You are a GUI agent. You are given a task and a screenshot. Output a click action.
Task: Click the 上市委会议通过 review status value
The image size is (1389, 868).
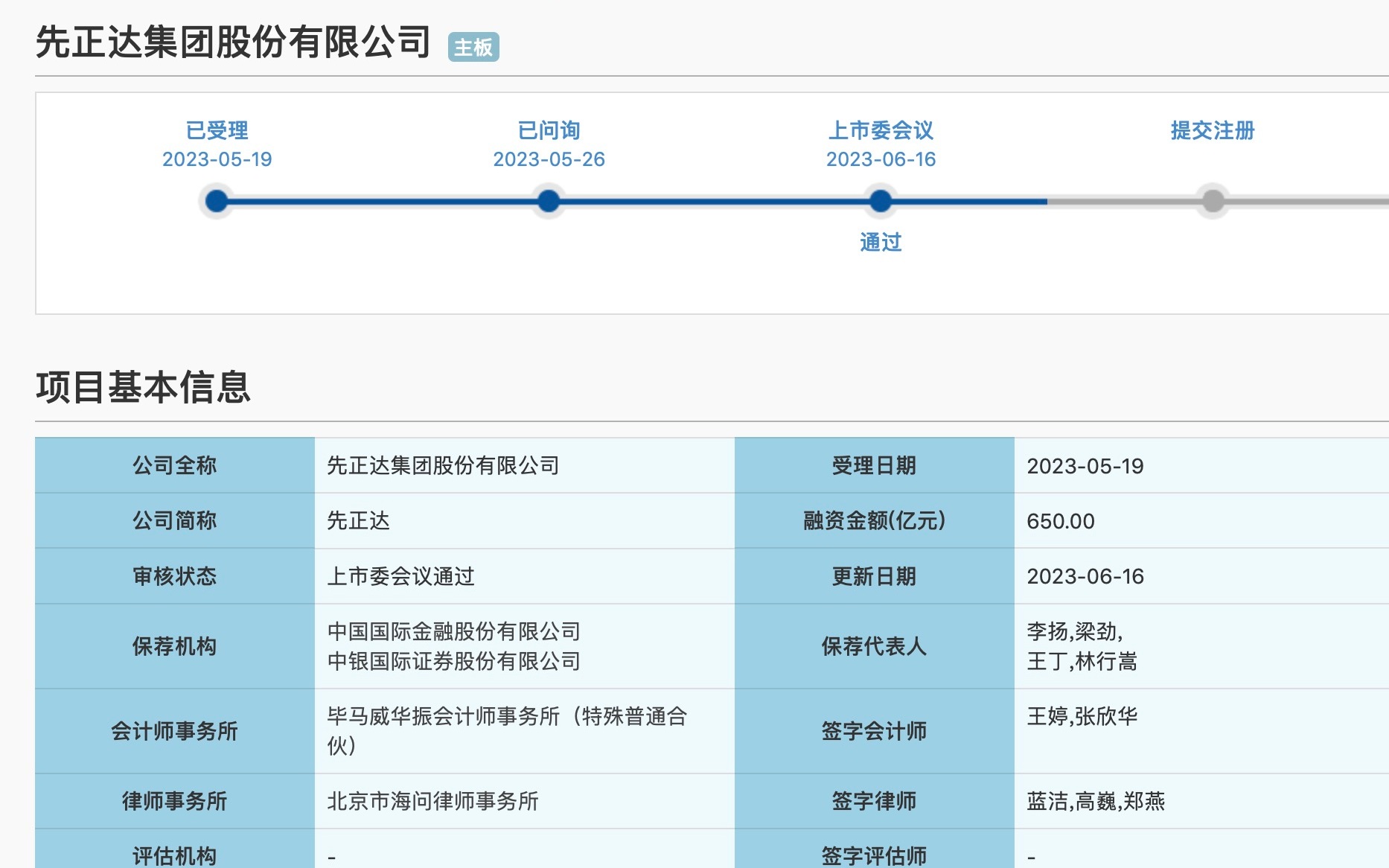[x=400, y=576]
